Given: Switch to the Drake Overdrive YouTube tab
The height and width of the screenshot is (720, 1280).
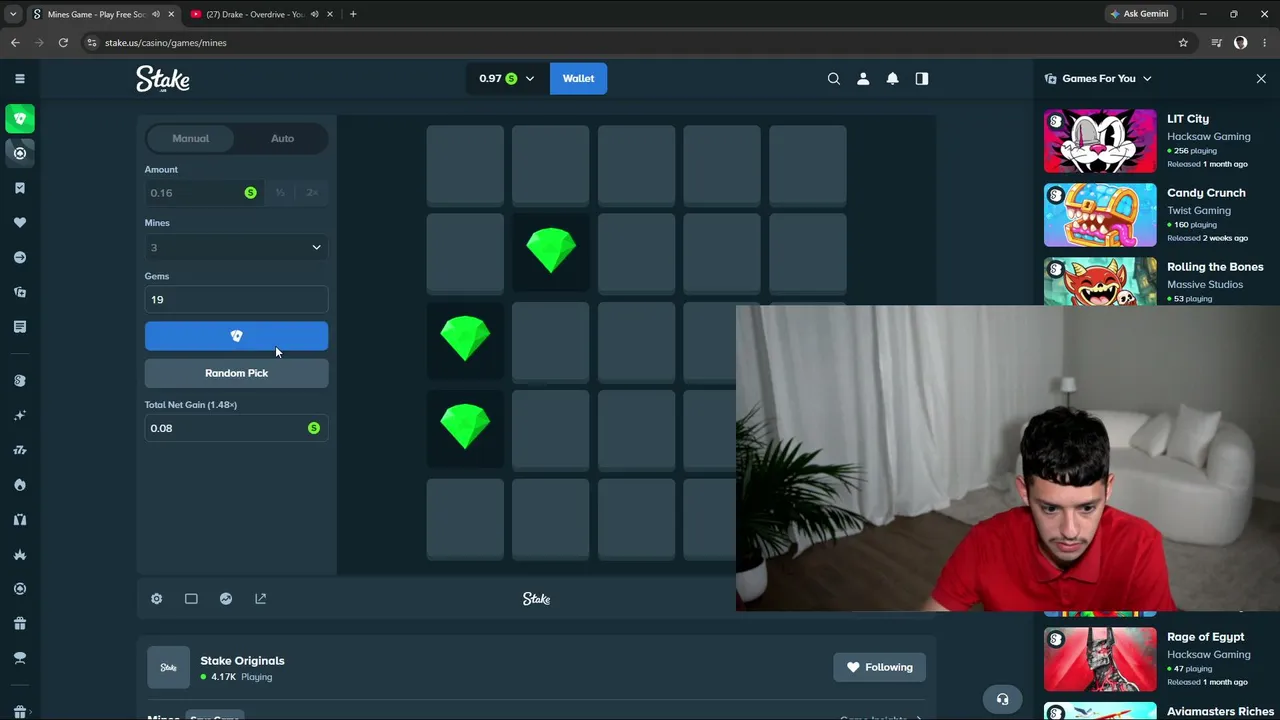Looking at the screenshot, I should pos(254,14).
